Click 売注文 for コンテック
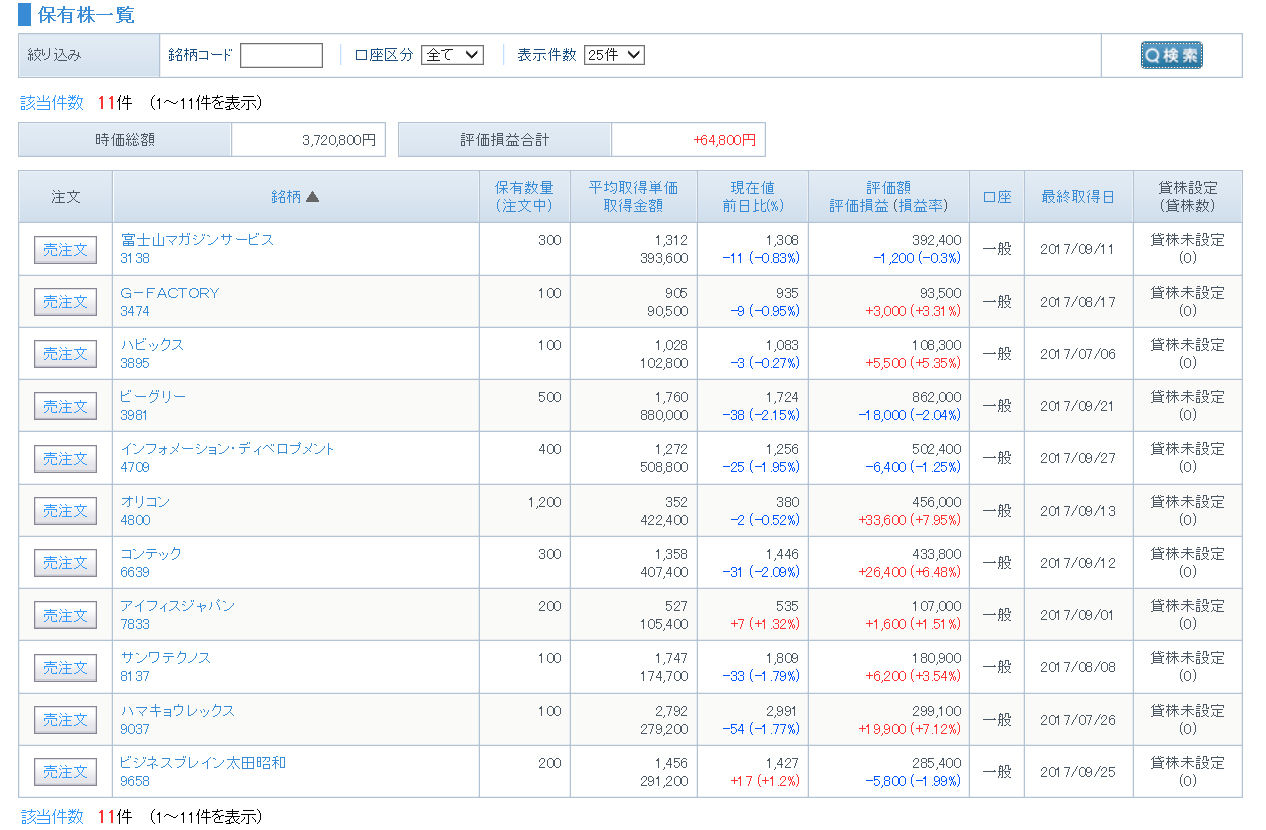1266x830 pixels. (x=65, y=563)
